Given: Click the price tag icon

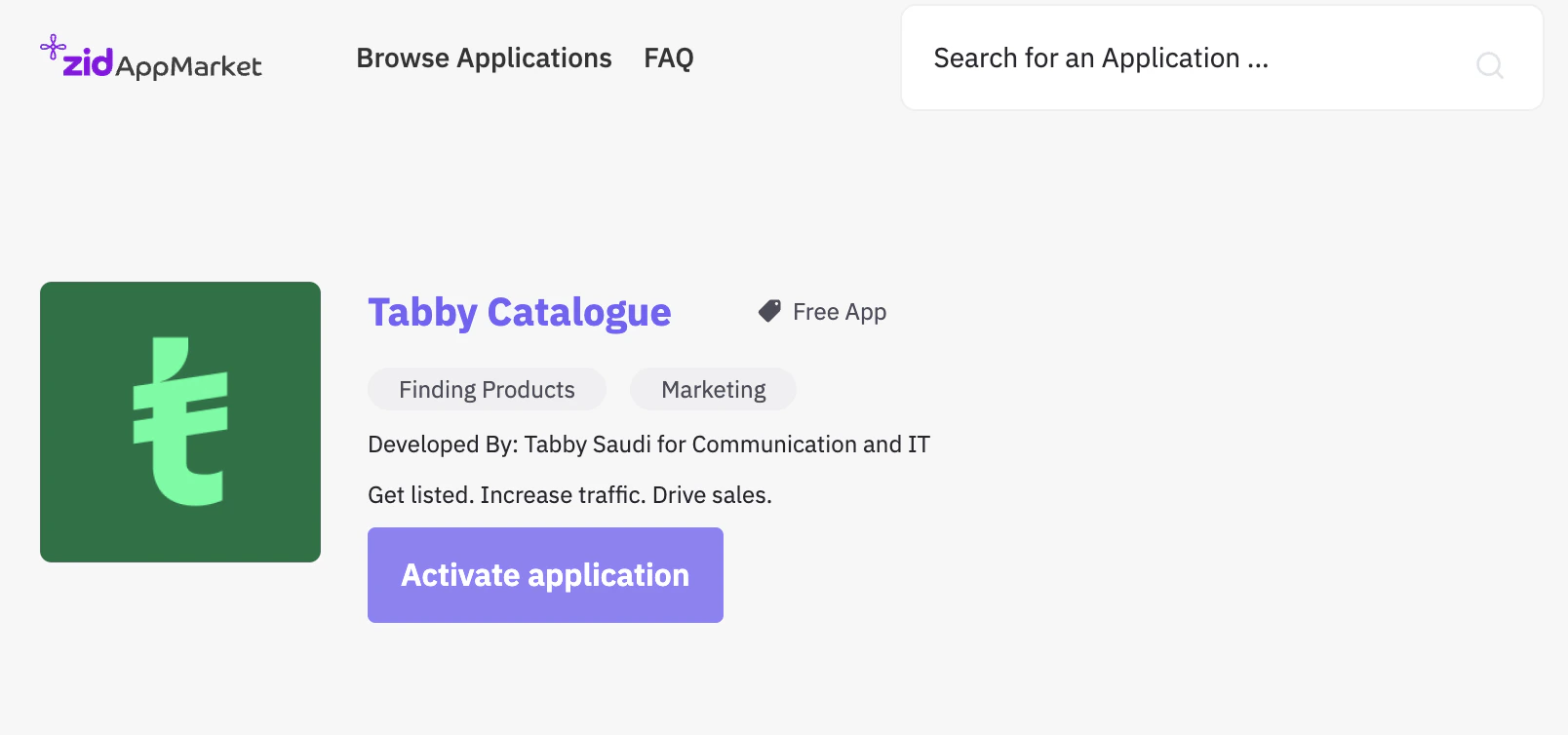Looking at the screenshot, I should pos(769,311).
